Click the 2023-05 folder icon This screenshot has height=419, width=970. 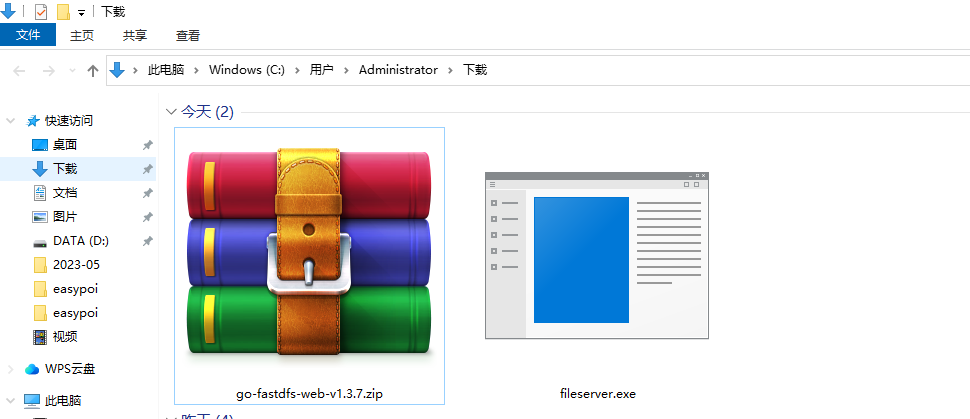tap(40, 265)
